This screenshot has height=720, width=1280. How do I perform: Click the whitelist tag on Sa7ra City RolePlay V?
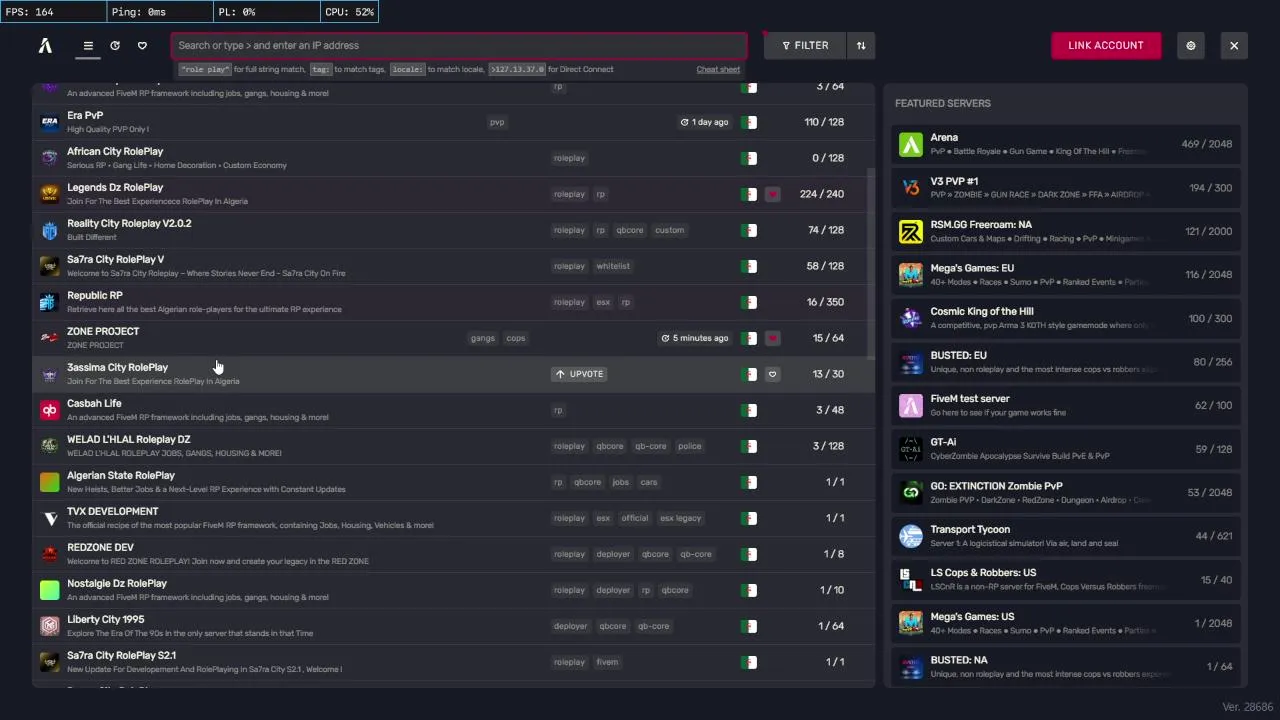pyautogui.click(x=613, y=266)
